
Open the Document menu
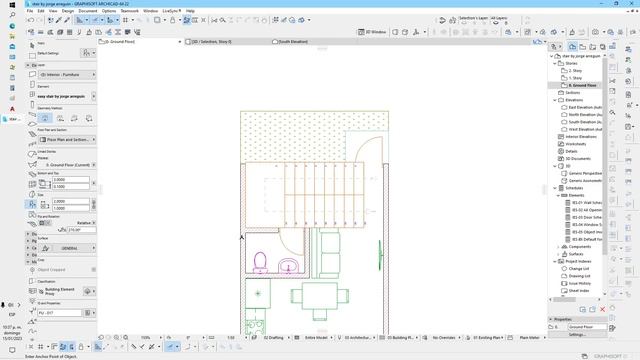tap(88, 11)
